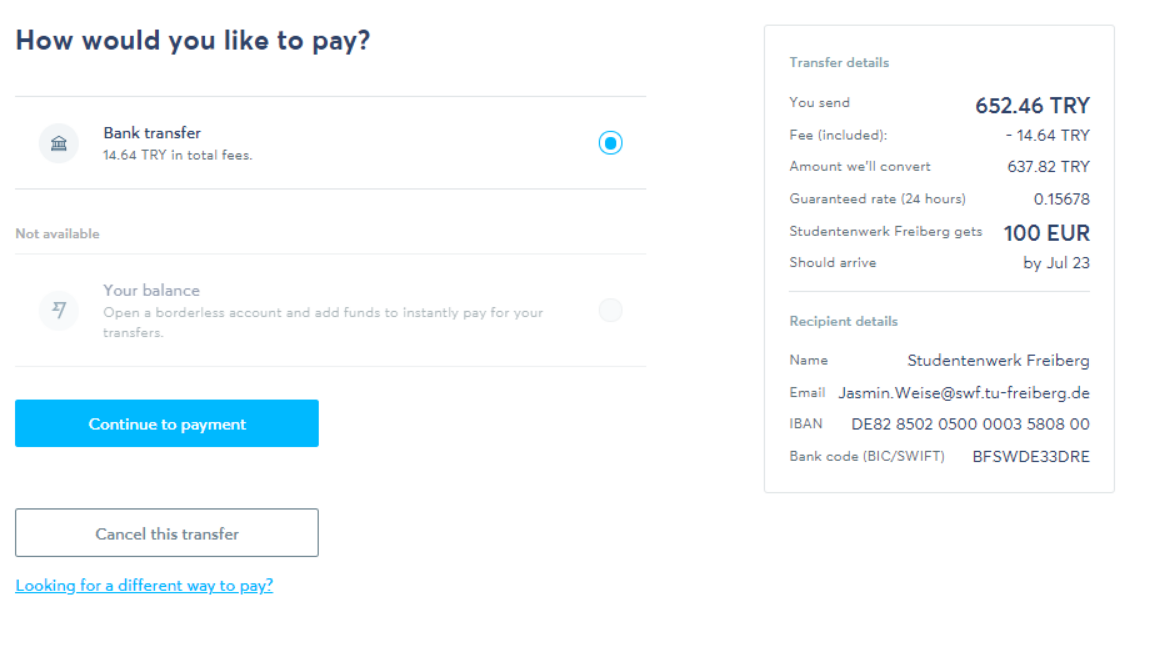Screen dimensions: 1176x650
Task: Open 'Looking for a different way to pay?' link
Action: 144,586
